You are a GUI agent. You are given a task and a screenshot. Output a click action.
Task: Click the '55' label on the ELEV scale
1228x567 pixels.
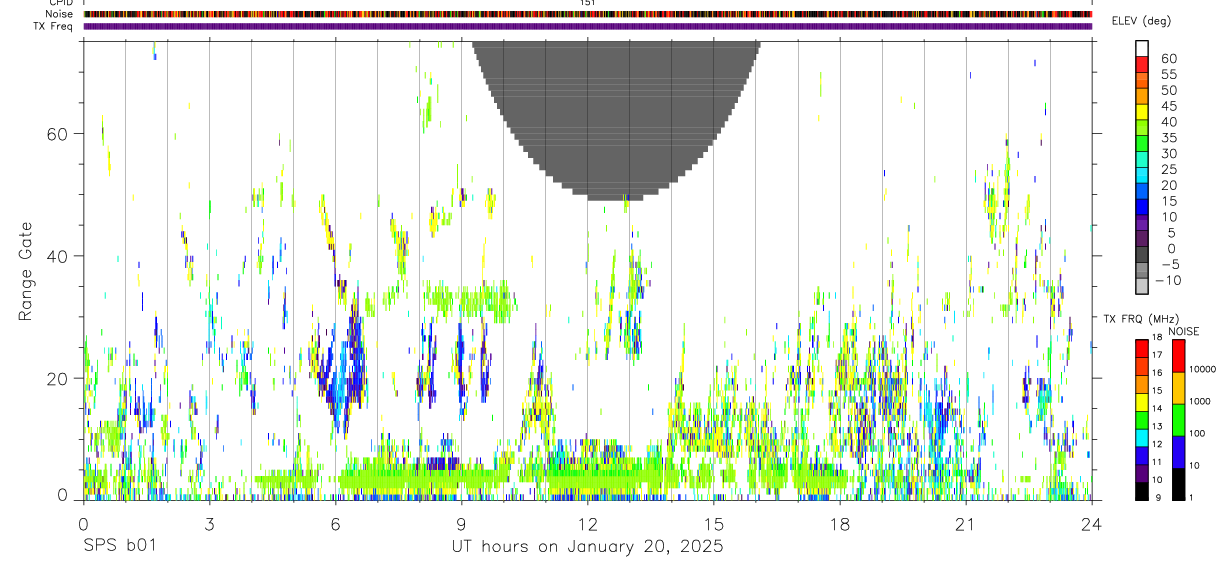pos(1168,75)
